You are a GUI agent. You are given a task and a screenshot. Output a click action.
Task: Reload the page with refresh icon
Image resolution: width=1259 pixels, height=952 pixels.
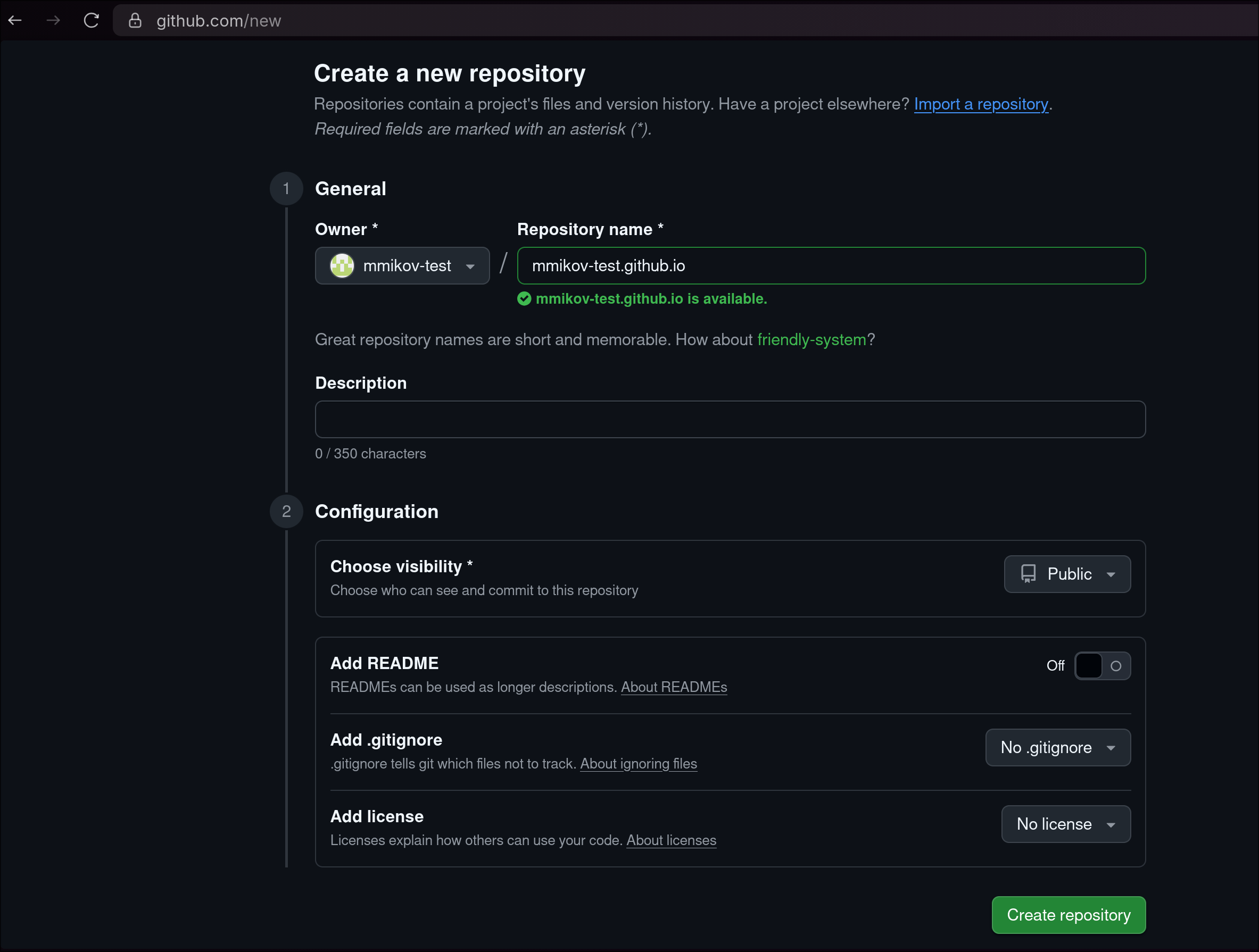[x=92, y=21]
